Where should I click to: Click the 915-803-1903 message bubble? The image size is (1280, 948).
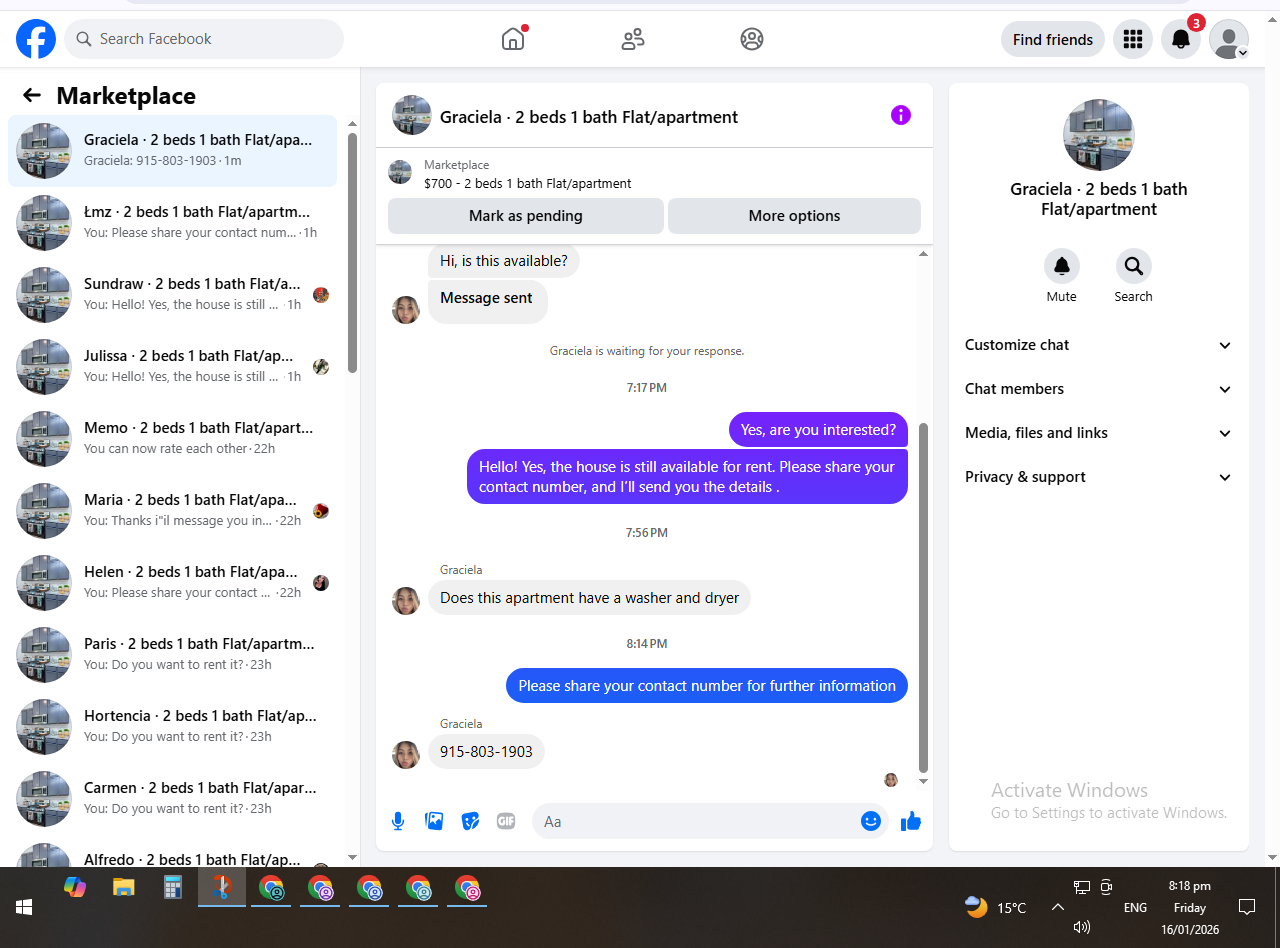[x=486, y=752]
